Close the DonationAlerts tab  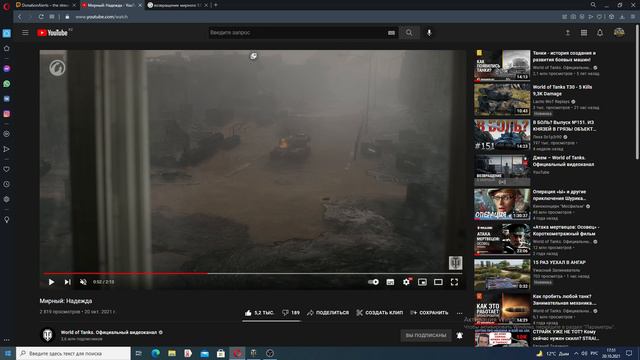74,5
